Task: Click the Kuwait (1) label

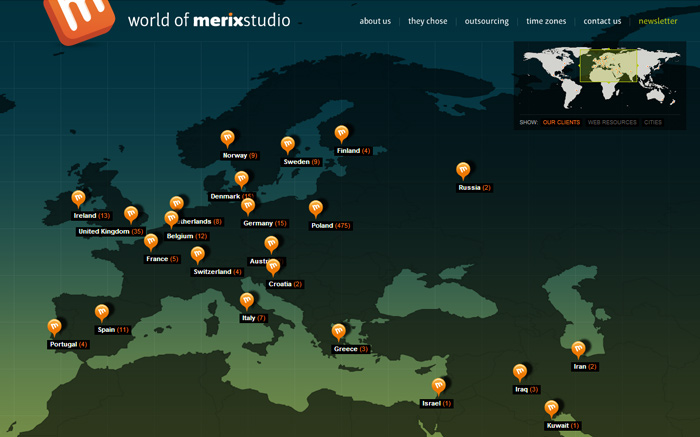Action: click(x=563, y=426)
